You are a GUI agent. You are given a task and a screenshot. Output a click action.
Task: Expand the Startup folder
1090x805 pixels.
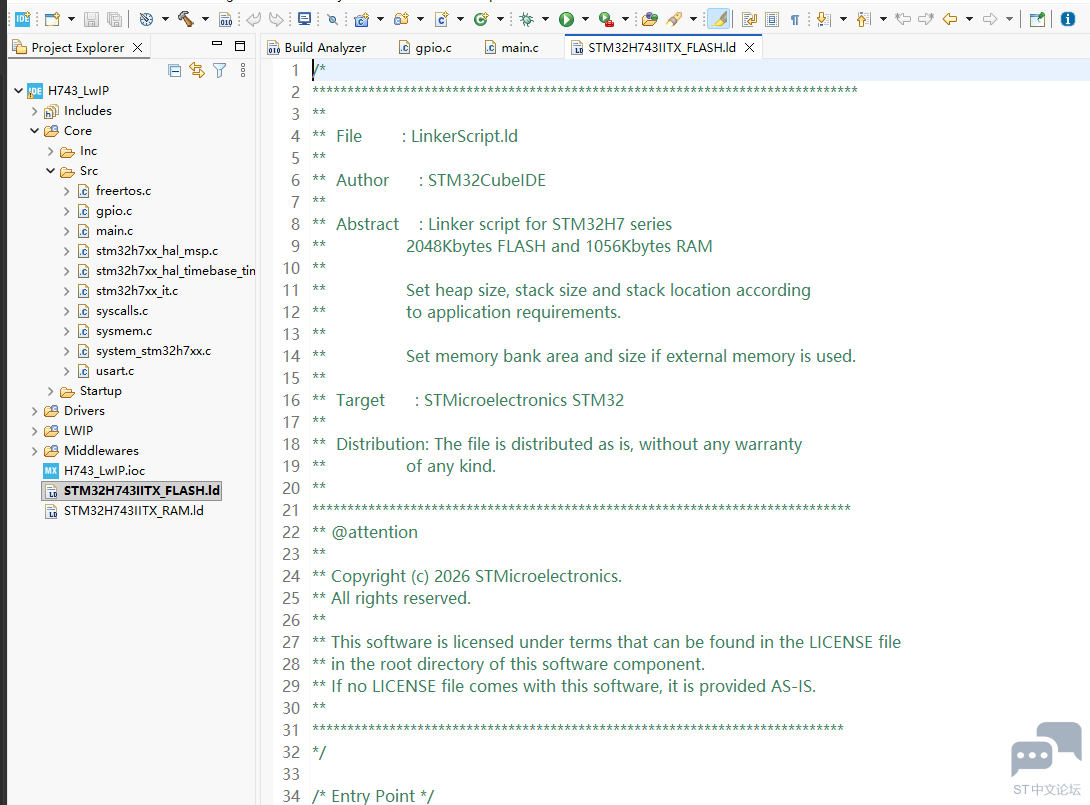pos(50,391)
